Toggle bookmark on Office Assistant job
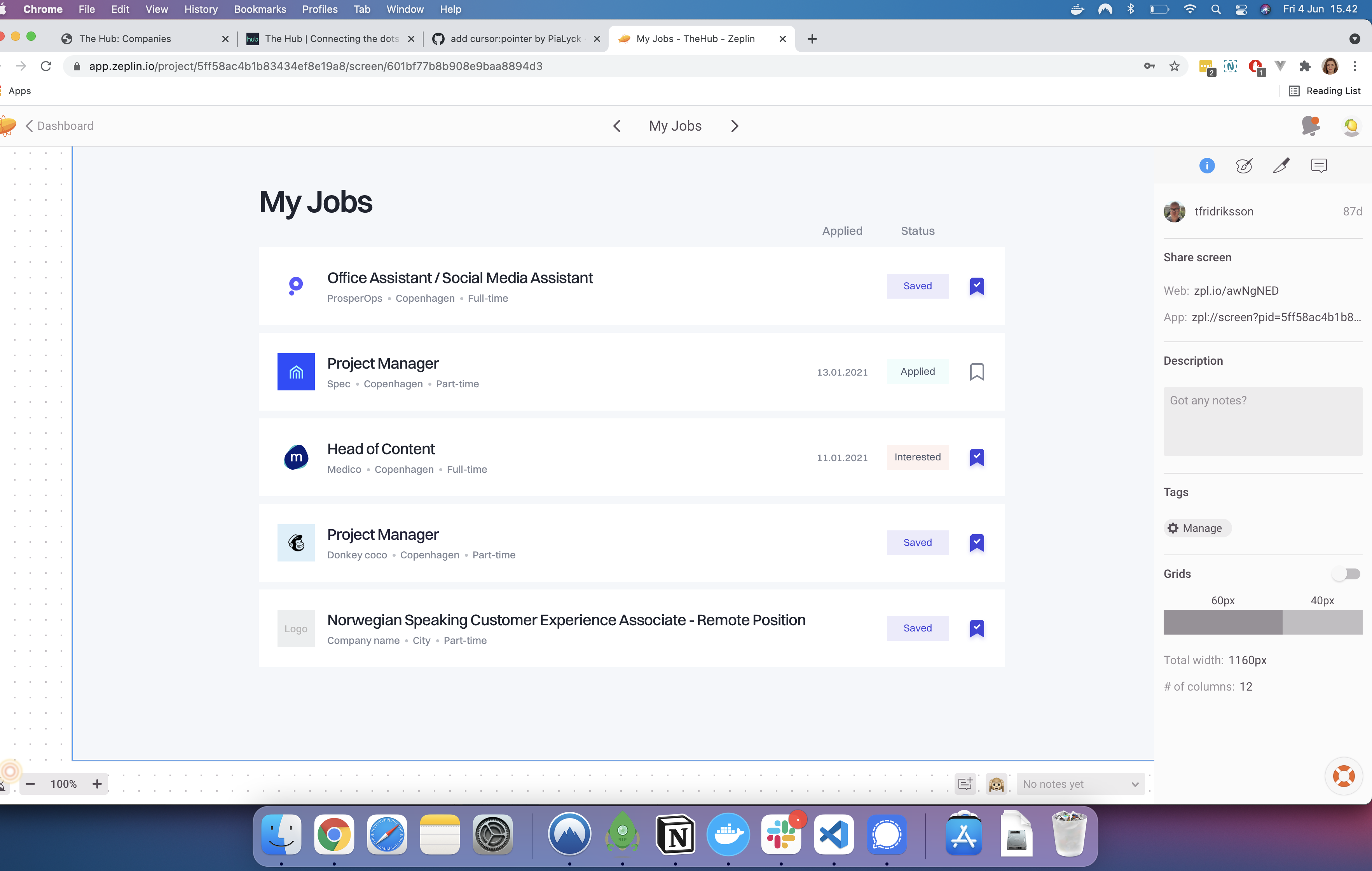The image size is (1372, 871). 977,286
